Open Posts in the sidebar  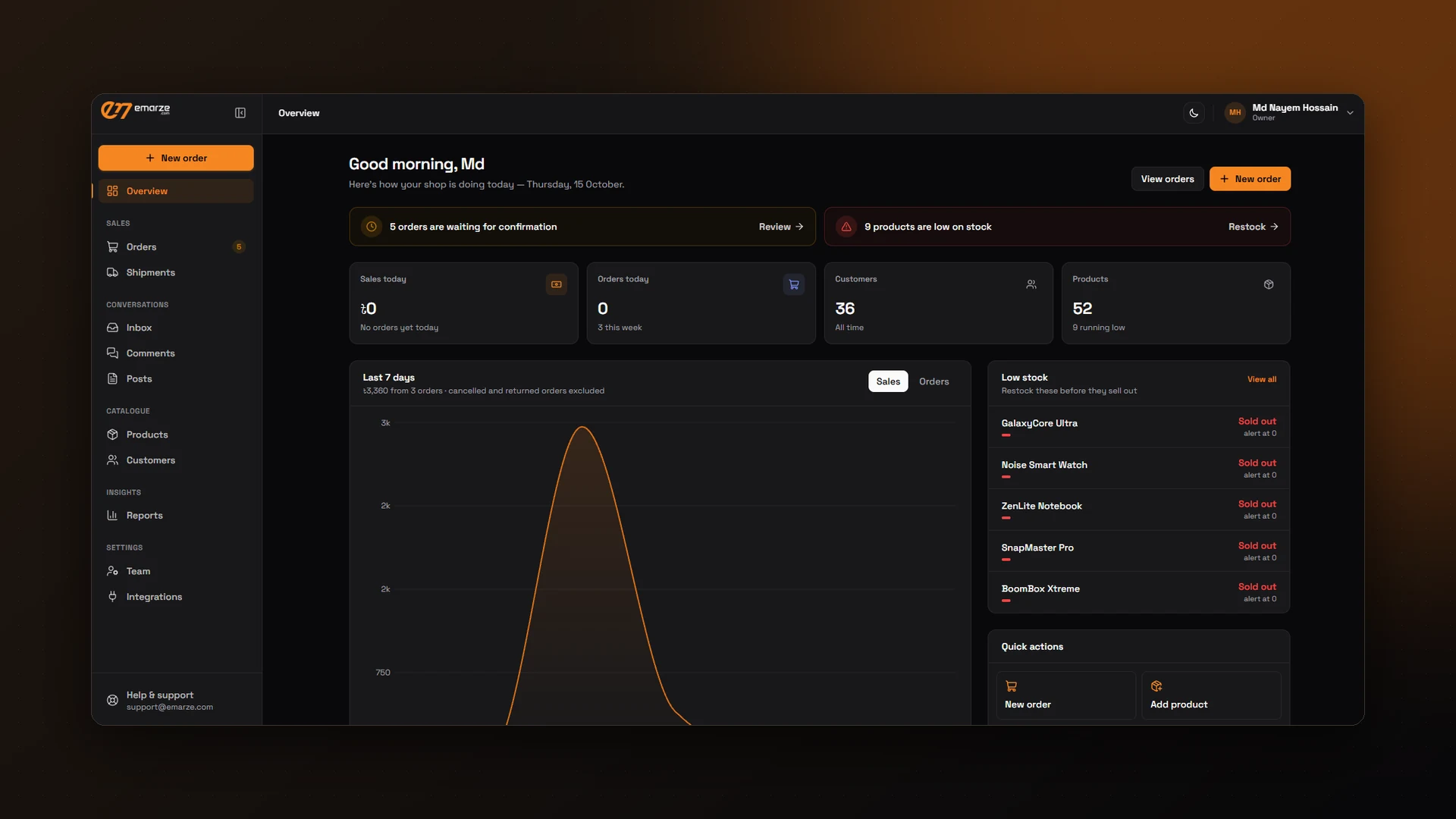[176, 378]
